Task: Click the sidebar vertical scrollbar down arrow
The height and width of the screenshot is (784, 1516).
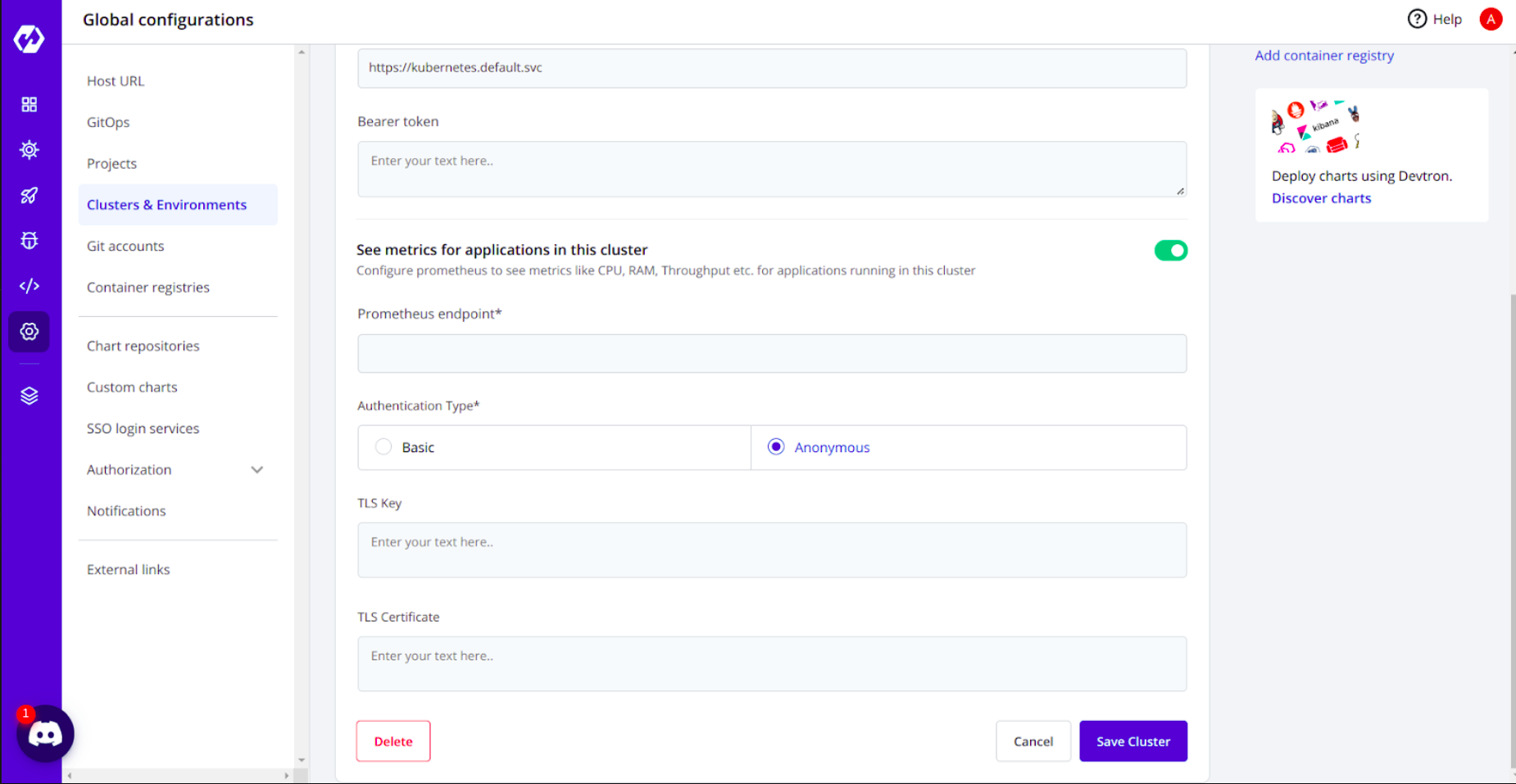Action: (302, 760)
